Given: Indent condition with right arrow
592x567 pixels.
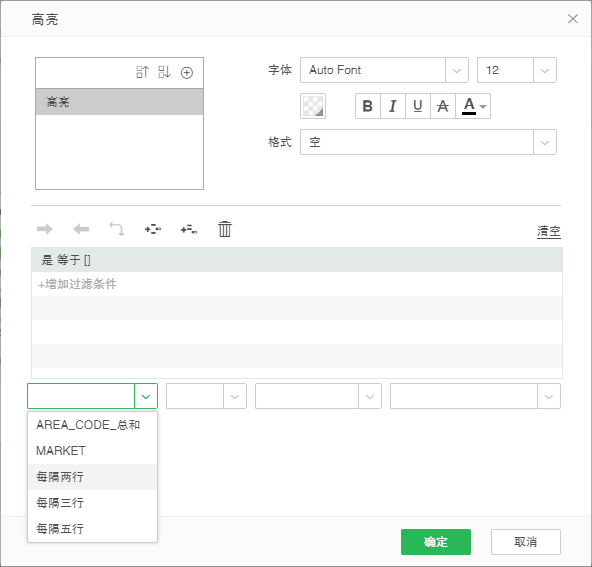Looking at the screenshot, I should pos(45,229).
